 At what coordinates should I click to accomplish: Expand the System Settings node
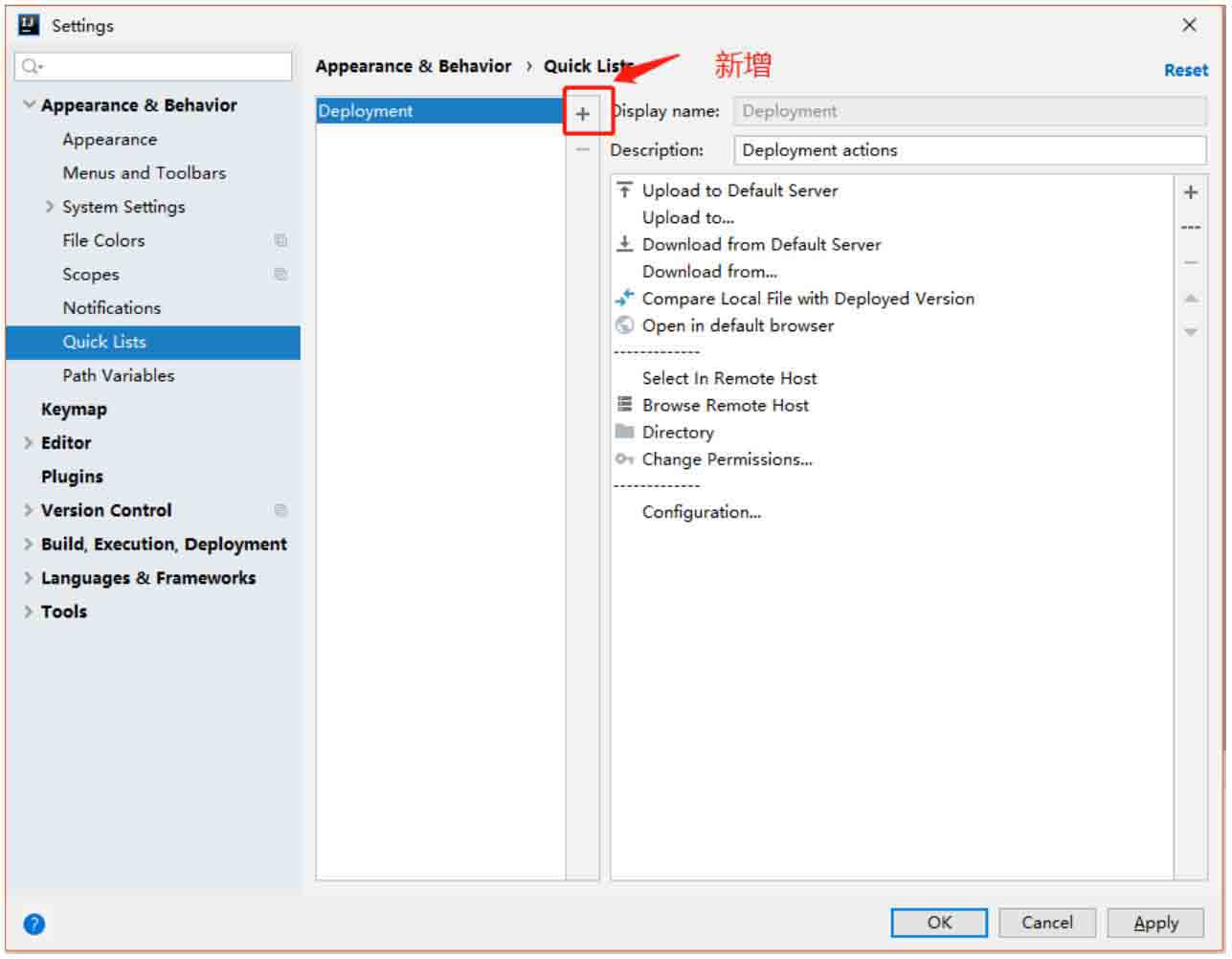pos(50,207)
